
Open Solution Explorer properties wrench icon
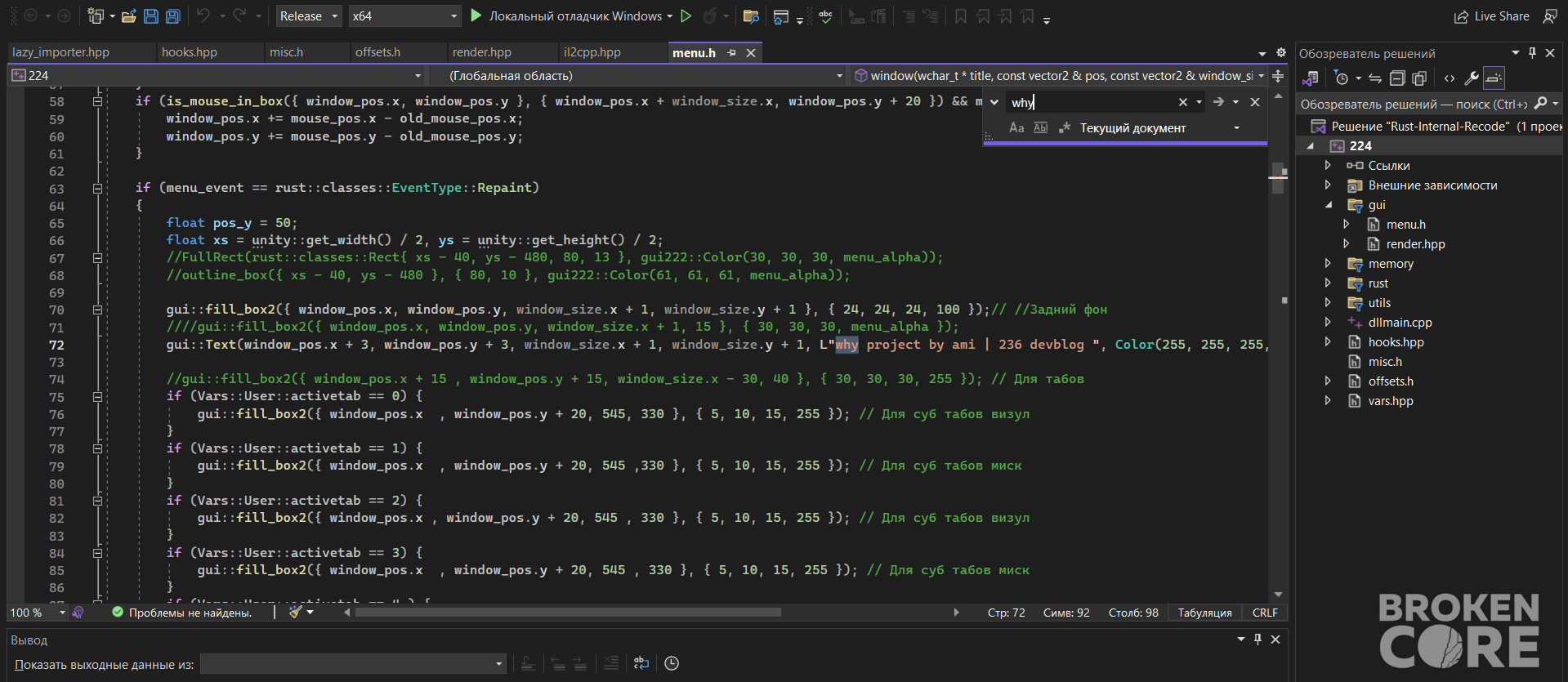1472,78
